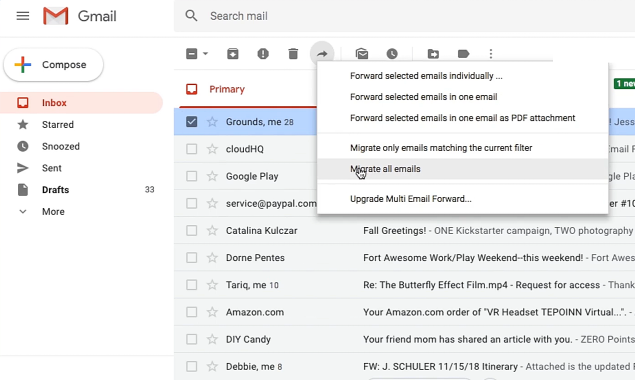Click the search magnifier icon
Image resolution: width=635 pixels, height=380 pixels.
point(191,16)
